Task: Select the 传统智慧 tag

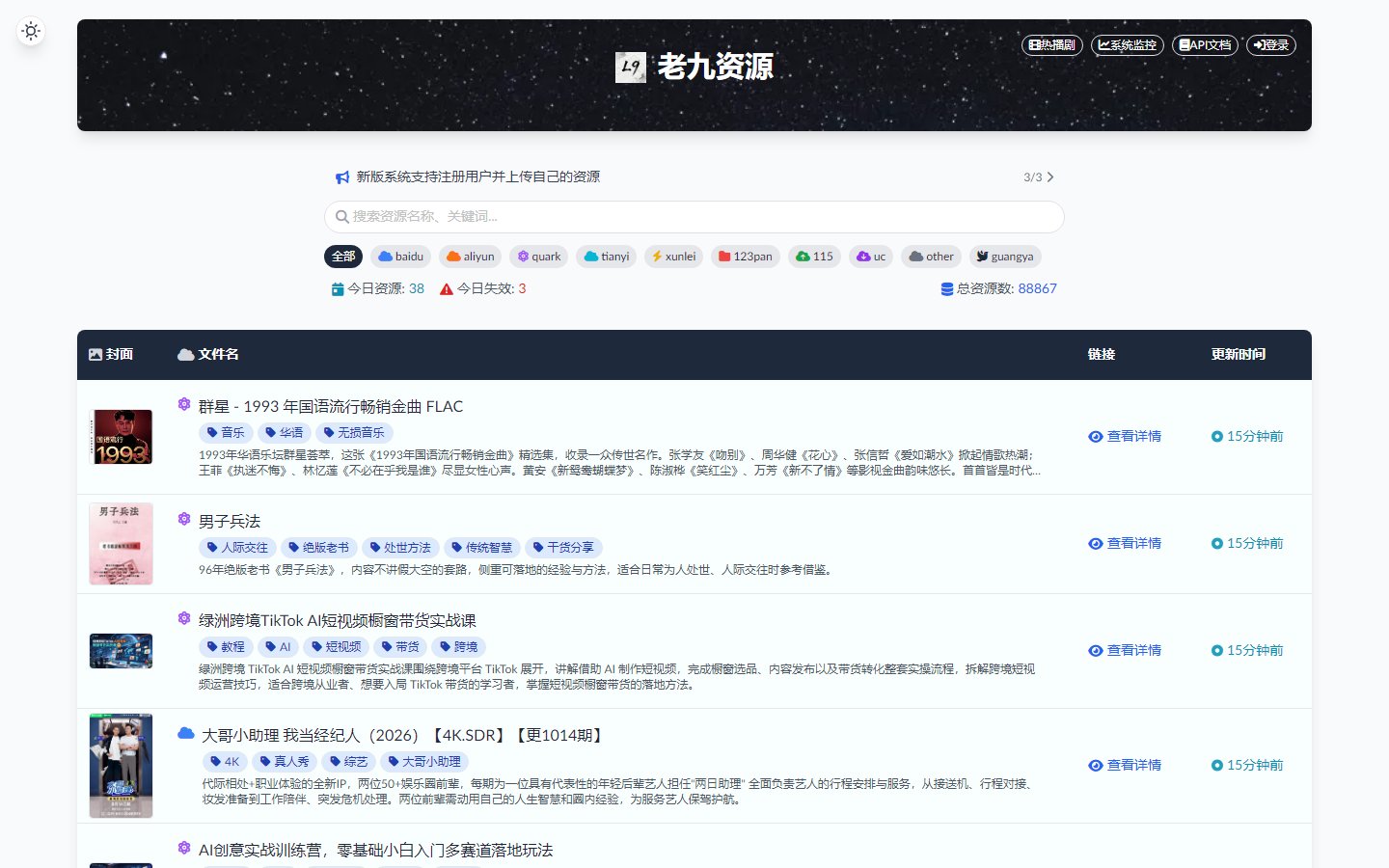Action: point(482,548)
